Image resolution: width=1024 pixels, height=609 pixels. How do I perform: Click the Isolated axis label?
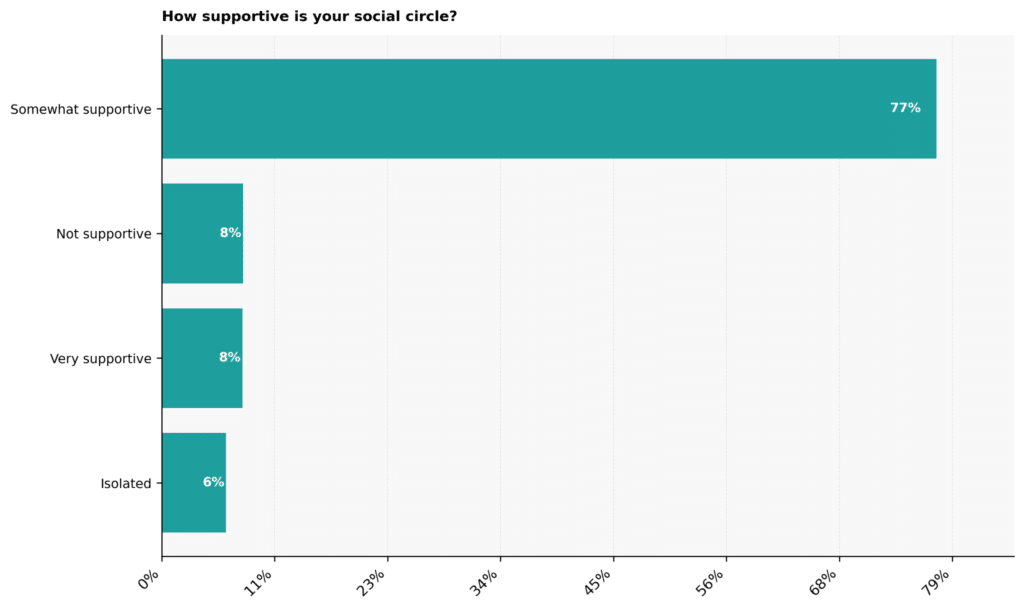pos(126,484)
